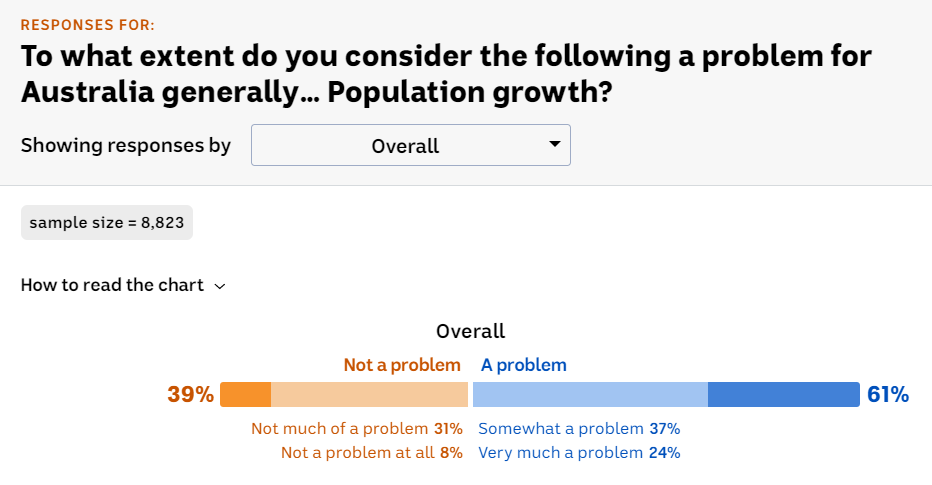Viewport: 932px width, 485px height.
Task: Click the chevron after How to read the chart
Action: coord(220,286)
